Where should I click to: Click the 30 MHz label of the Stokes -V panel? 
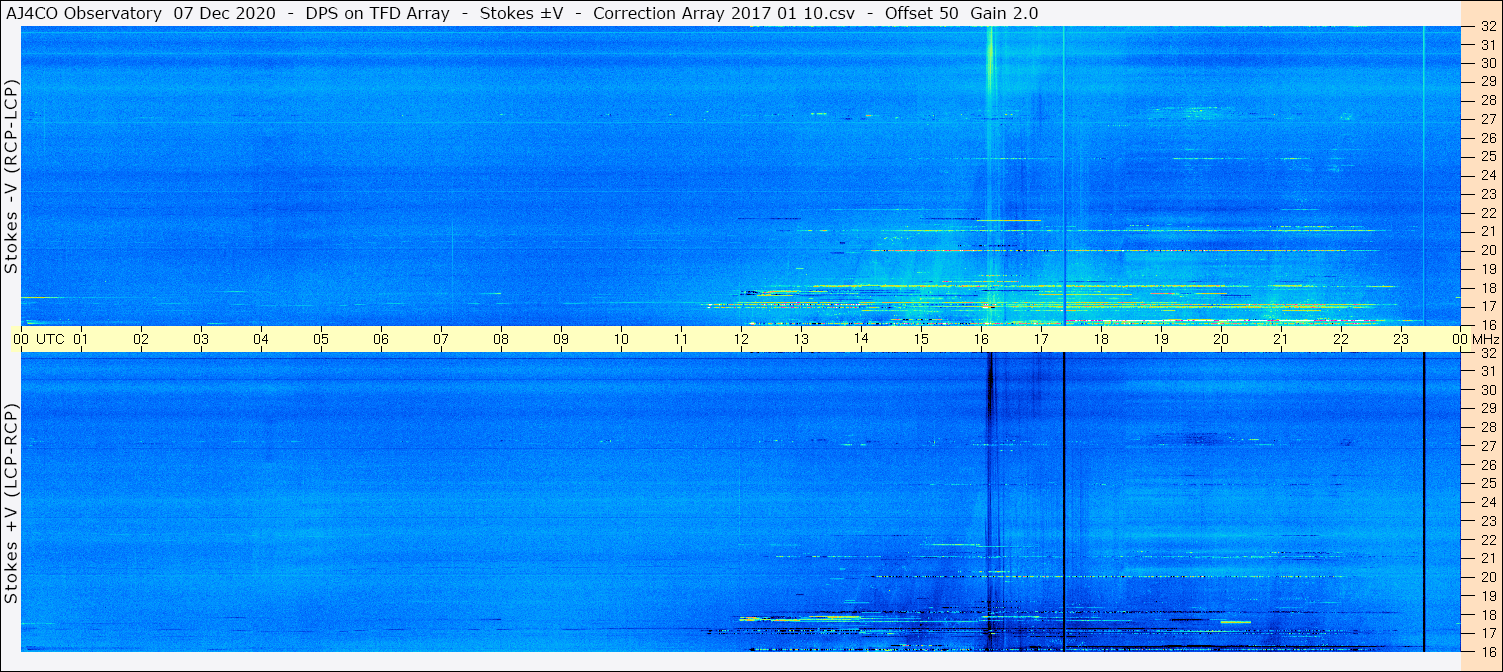[x=1487, y=64]
